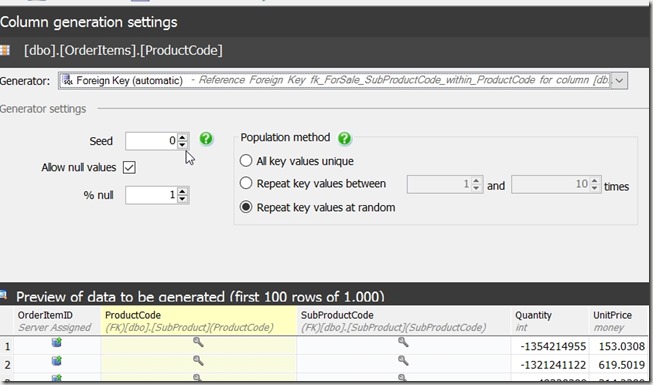Select row header number 2
The image size is (653, 385).
(7, 365)
